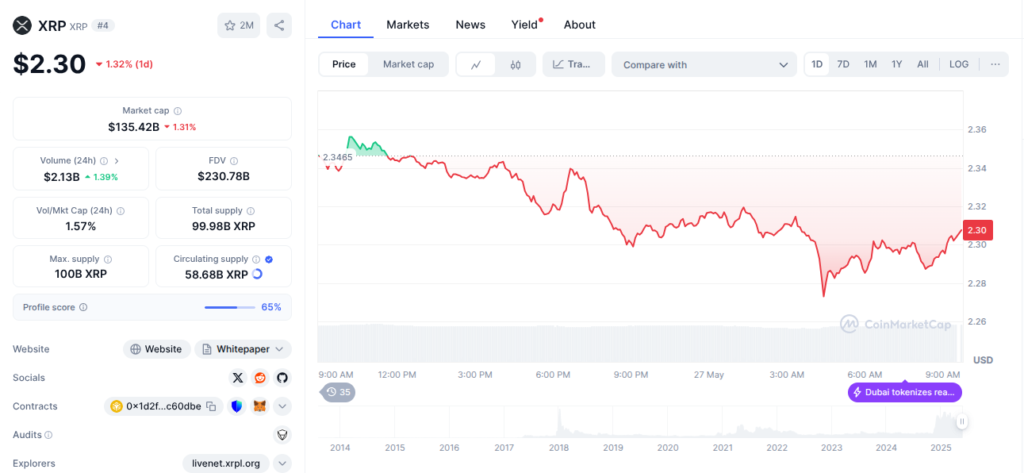Open the Reddit social link

point(260,378)
